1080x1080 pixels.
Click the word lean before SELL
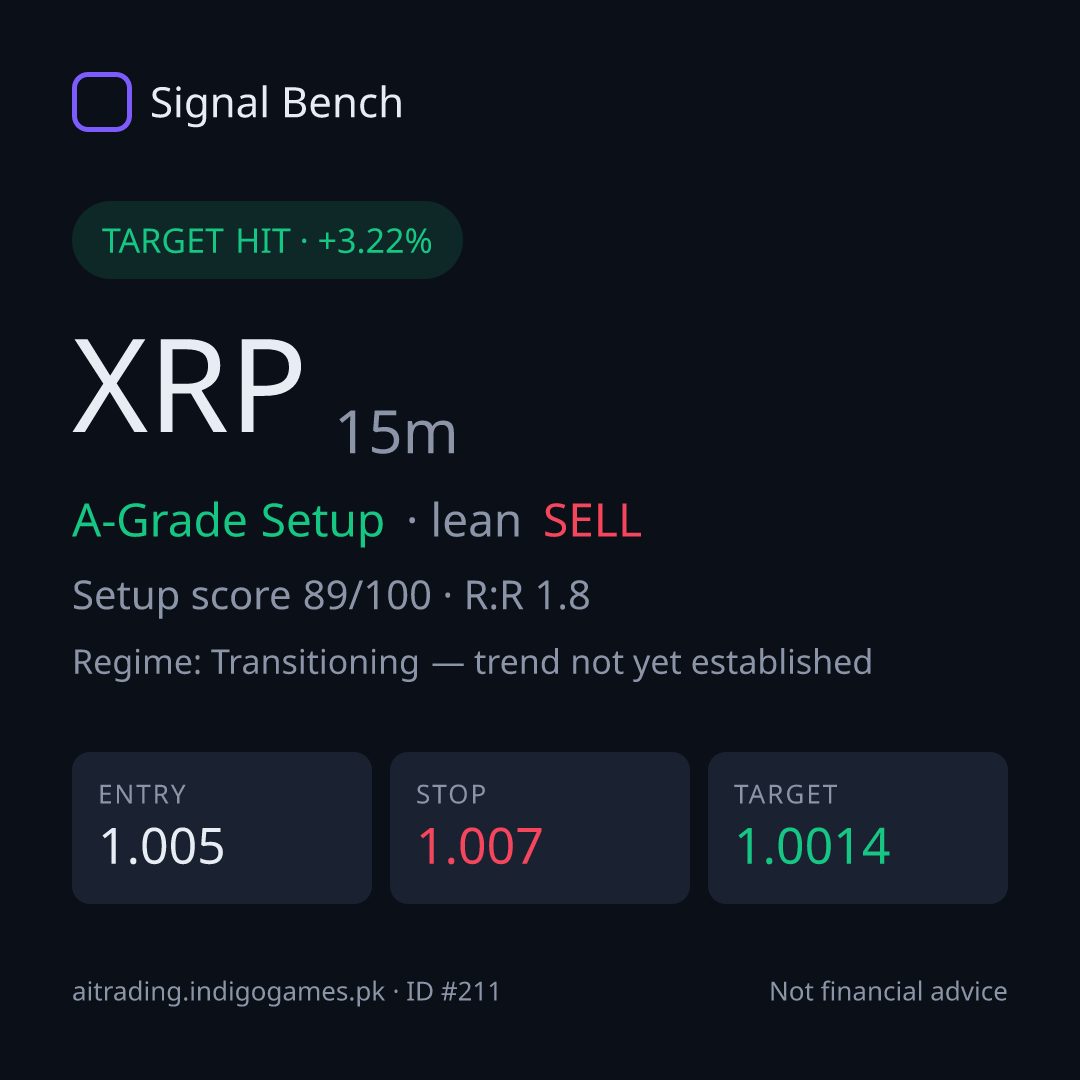point(476,521)
